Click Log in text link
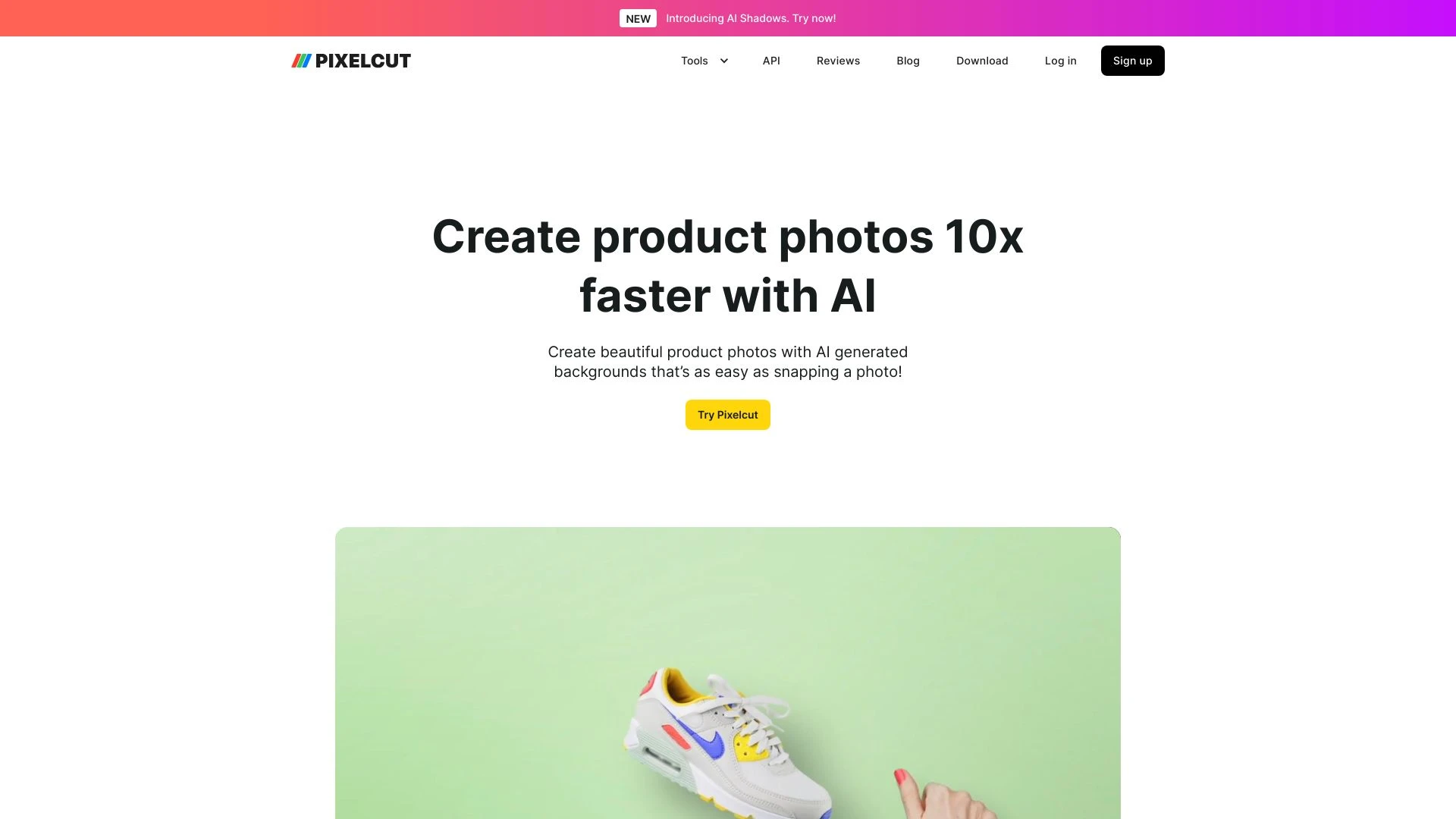Screen dimensions: 1456x819 (x=1060, y=61)
